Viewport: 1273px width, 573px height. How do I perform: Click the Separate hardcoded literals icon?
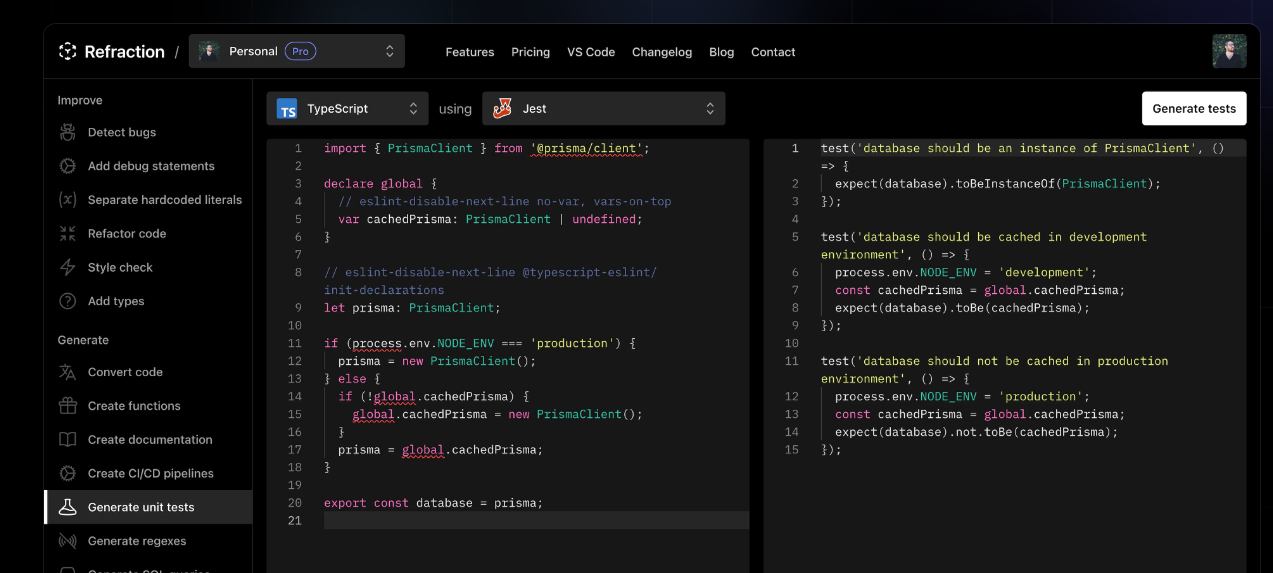coord(68,200)
